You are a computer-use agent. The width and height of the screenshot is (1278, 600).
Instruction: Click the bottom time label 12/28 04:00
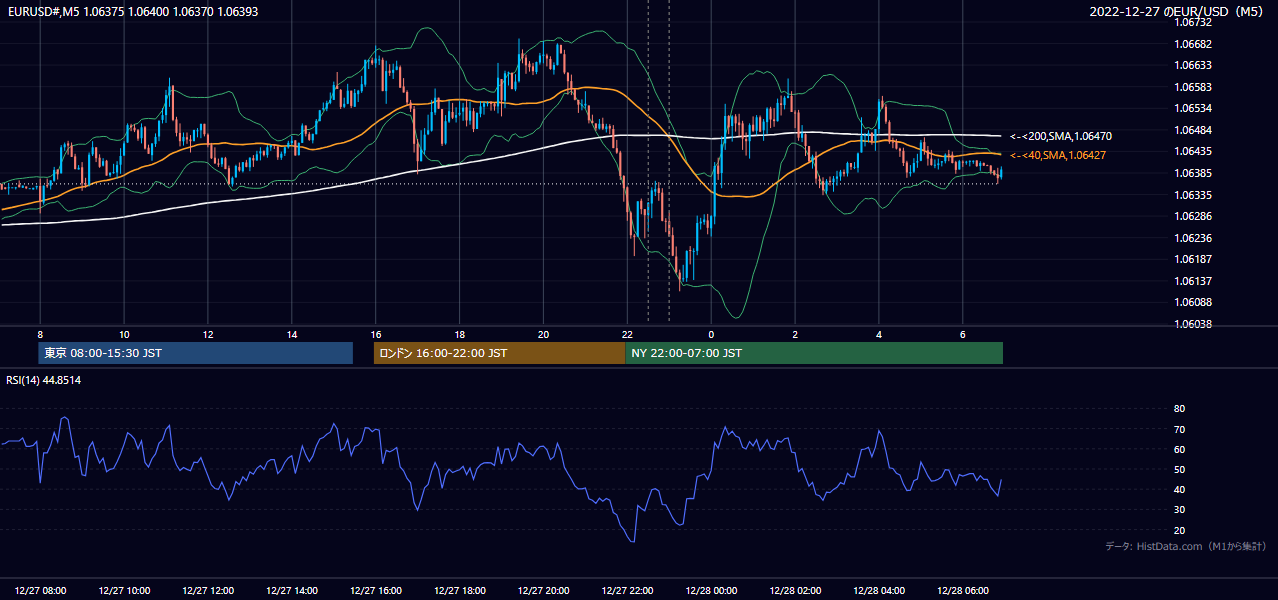(879, 591)
